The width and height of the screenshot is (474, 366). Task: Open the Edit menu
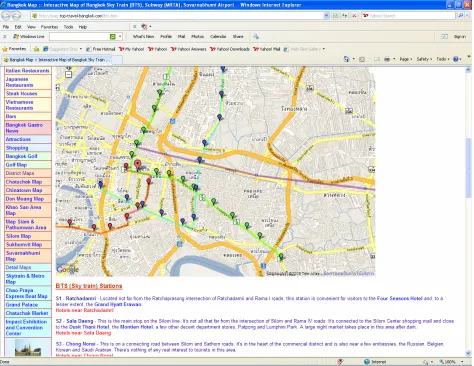point(18,27)
